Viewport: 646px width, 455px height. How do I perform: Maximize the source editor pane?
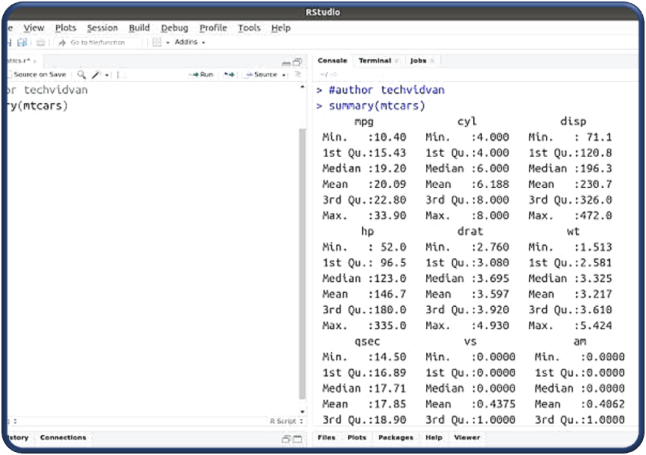pos(297,62)
